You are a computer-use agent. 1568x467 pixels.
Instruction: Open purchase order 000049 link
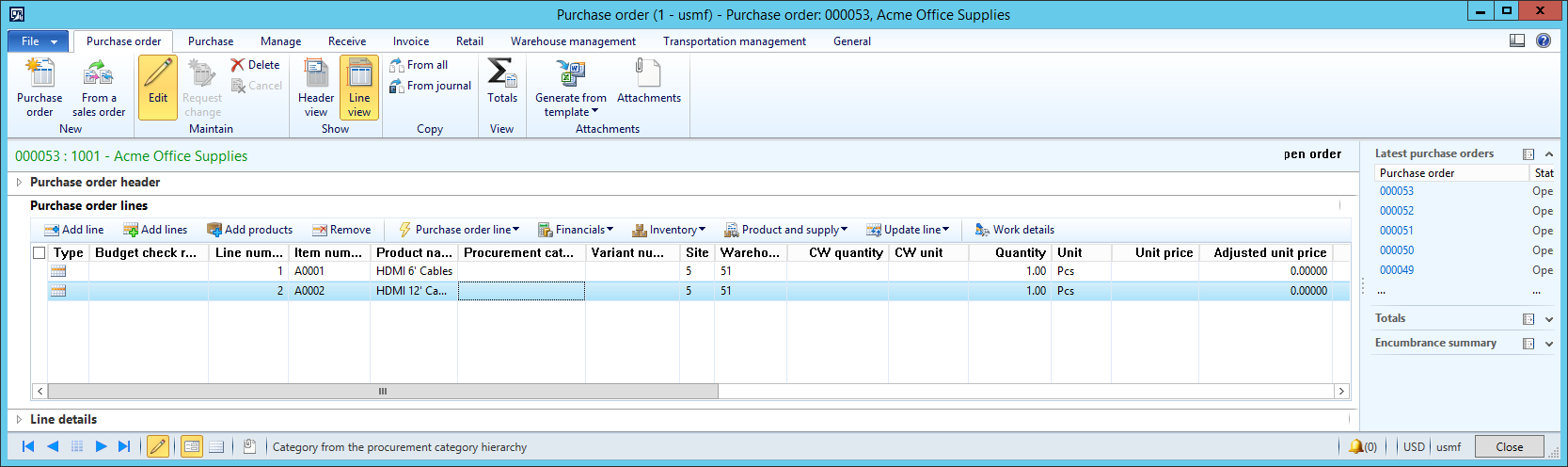point(1397,270)
